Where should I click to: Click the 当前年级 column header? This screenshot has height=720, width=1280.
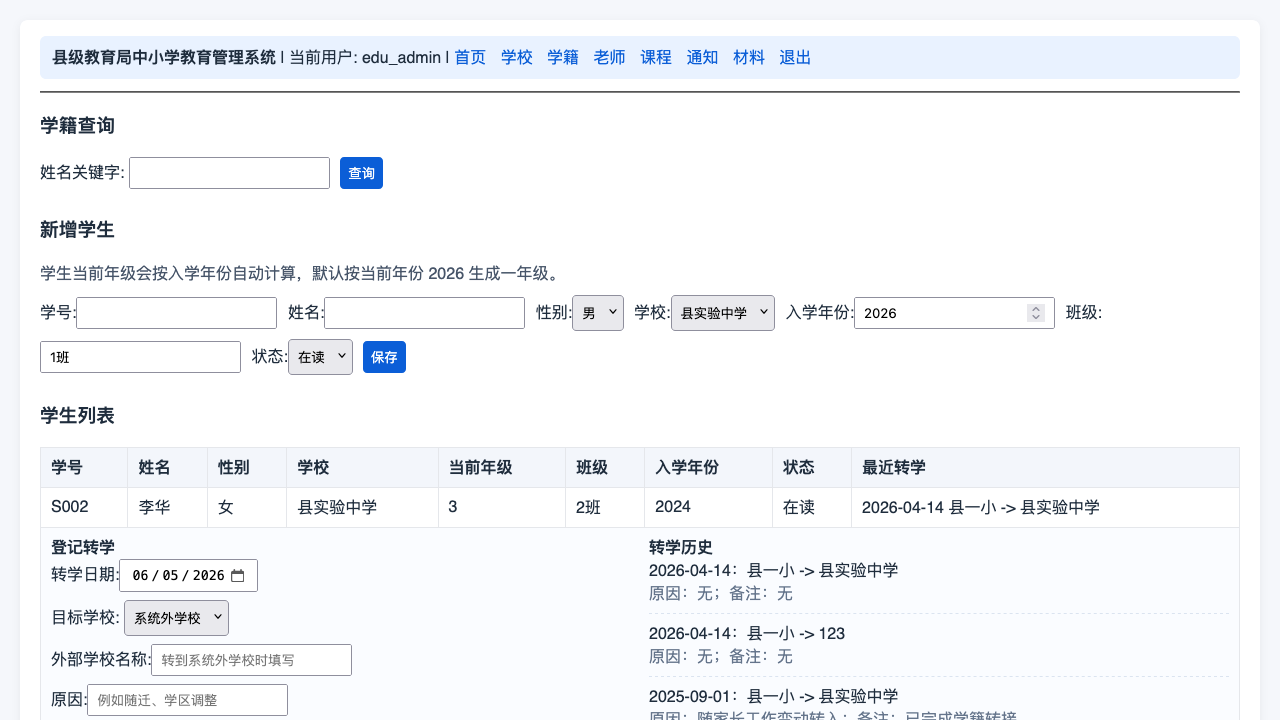[502, 467]
